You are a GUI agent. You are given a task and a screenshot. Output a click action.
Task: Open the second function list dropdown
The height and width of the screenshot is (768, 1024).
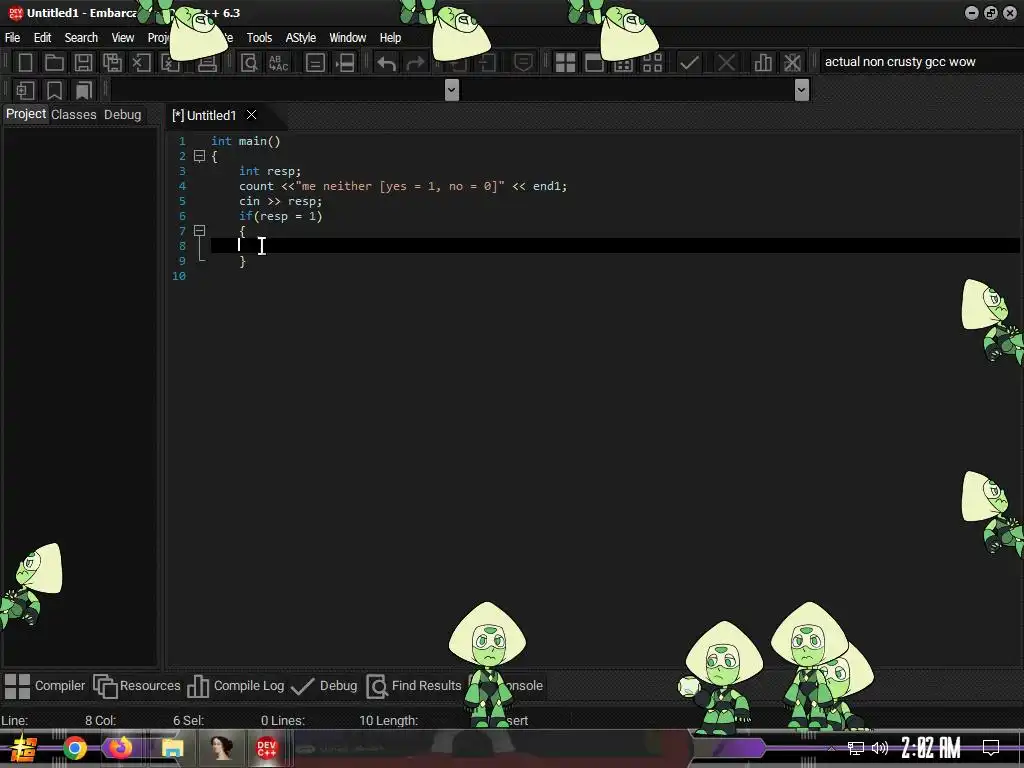802,89
